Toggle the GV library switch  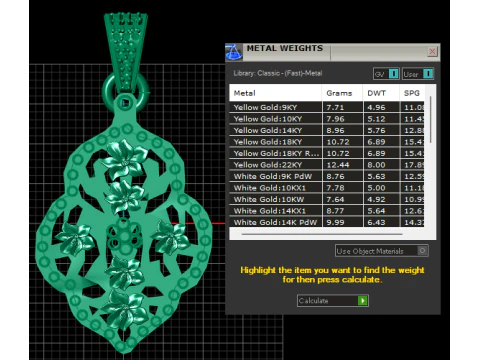[x=386, y=74]
